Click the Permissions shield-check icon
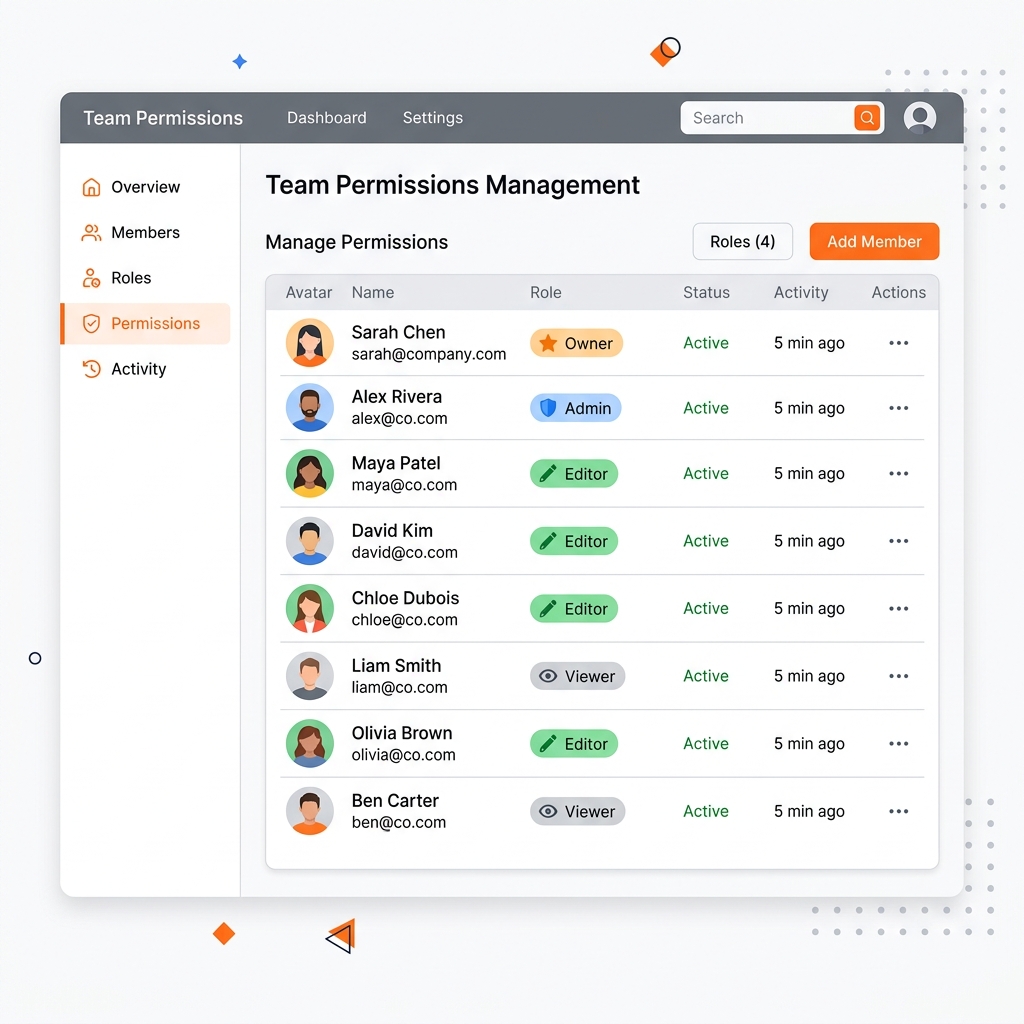Screen dimensions: 1024x1024 (91, 323)
